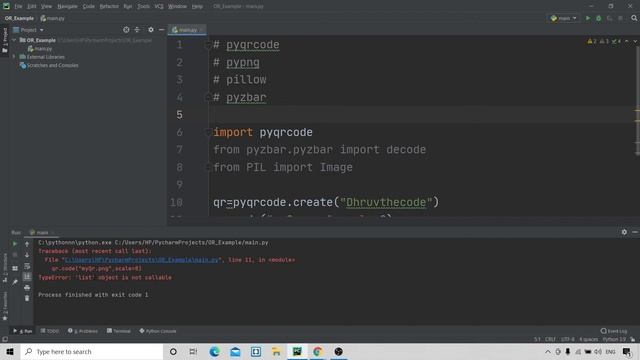The width and height of the screenshot is (640, 360).
Task: Open the traceback file link to main.py
Action: tap(142, 260)
